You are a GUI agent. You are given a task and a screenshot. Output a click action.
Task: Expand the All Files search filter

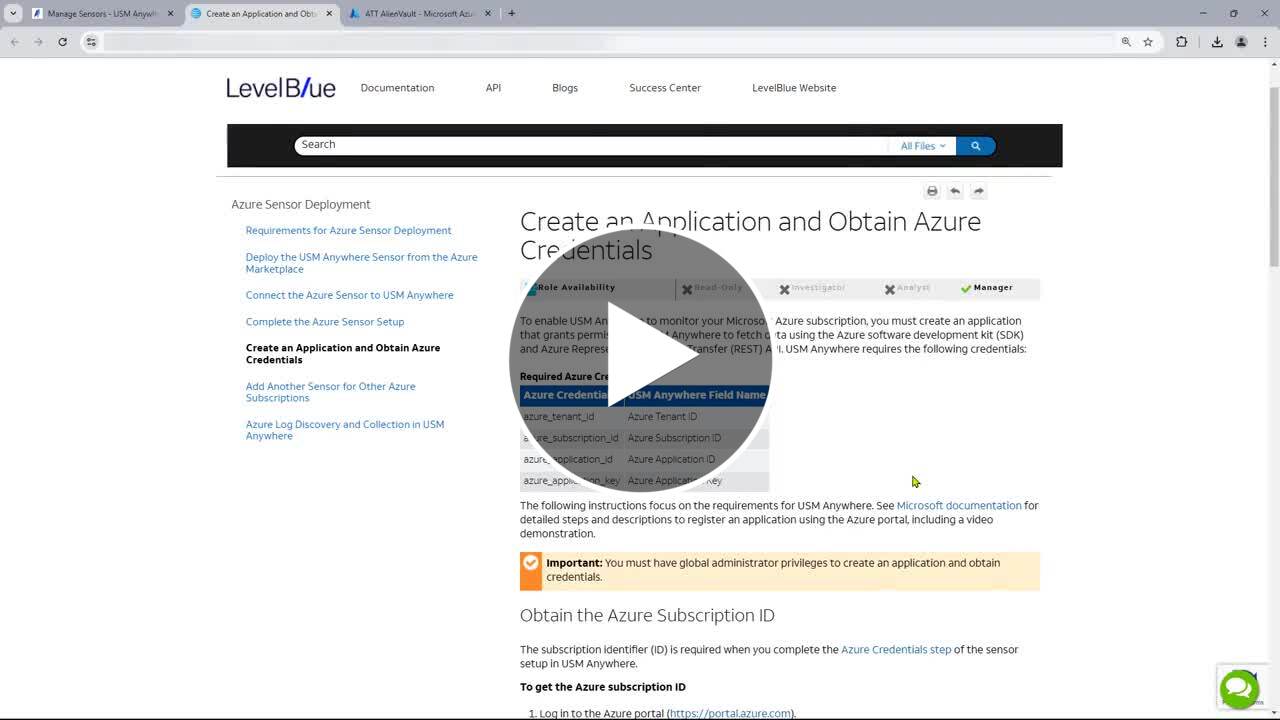(922, 146)
